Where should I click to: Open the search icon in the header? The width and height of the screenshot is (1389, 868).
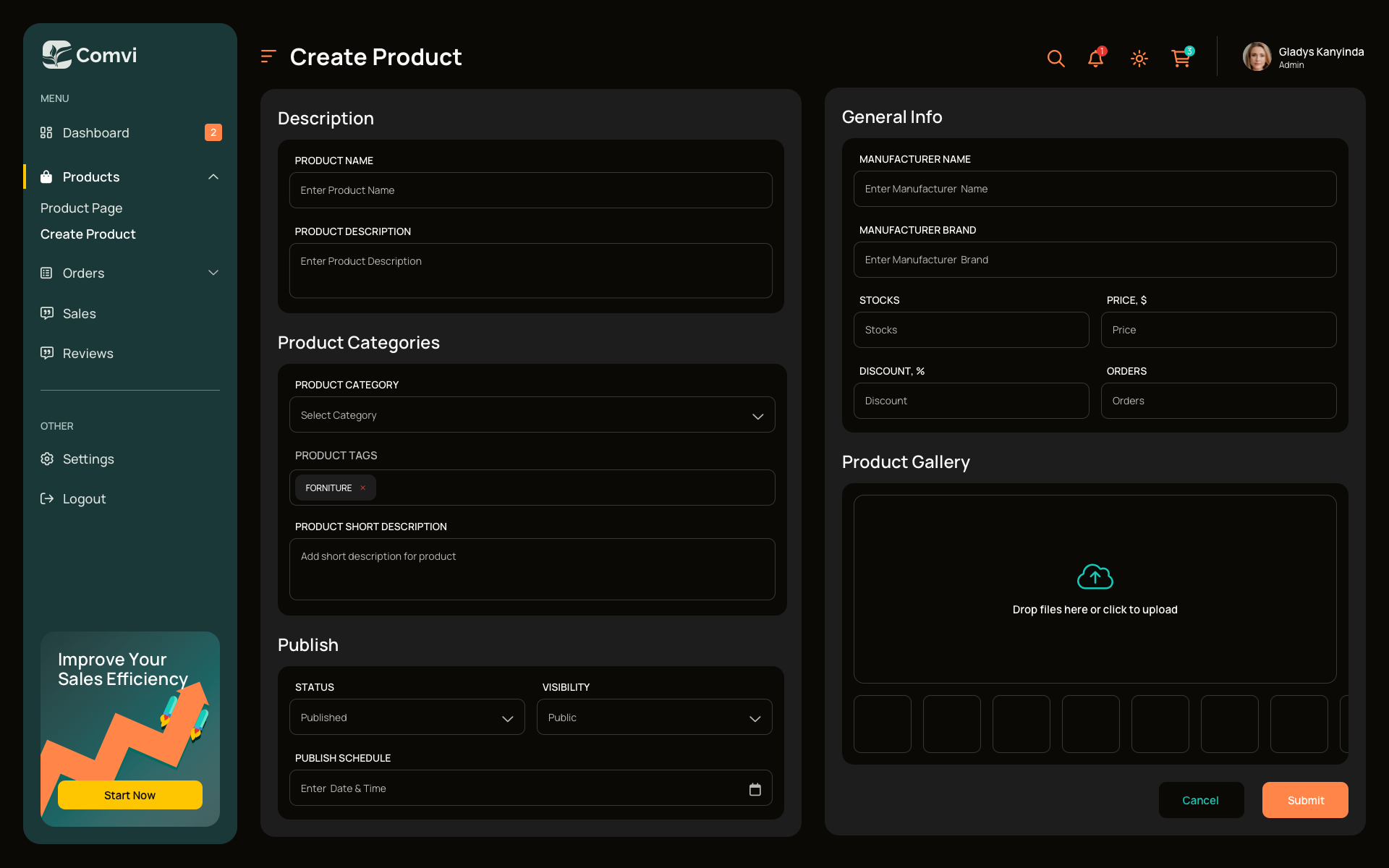(x=1055, y=58)
